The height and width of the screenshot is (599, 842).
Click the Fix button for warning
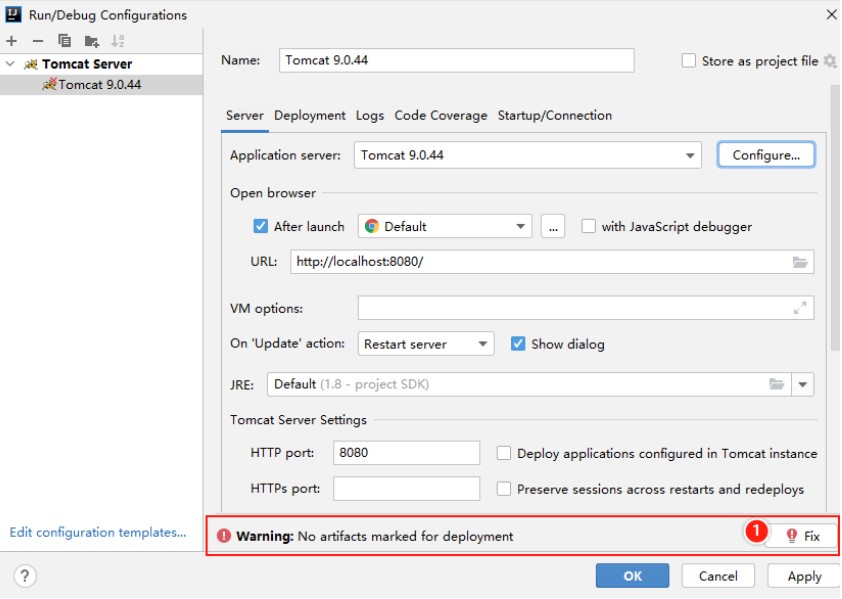click(802, 536)
